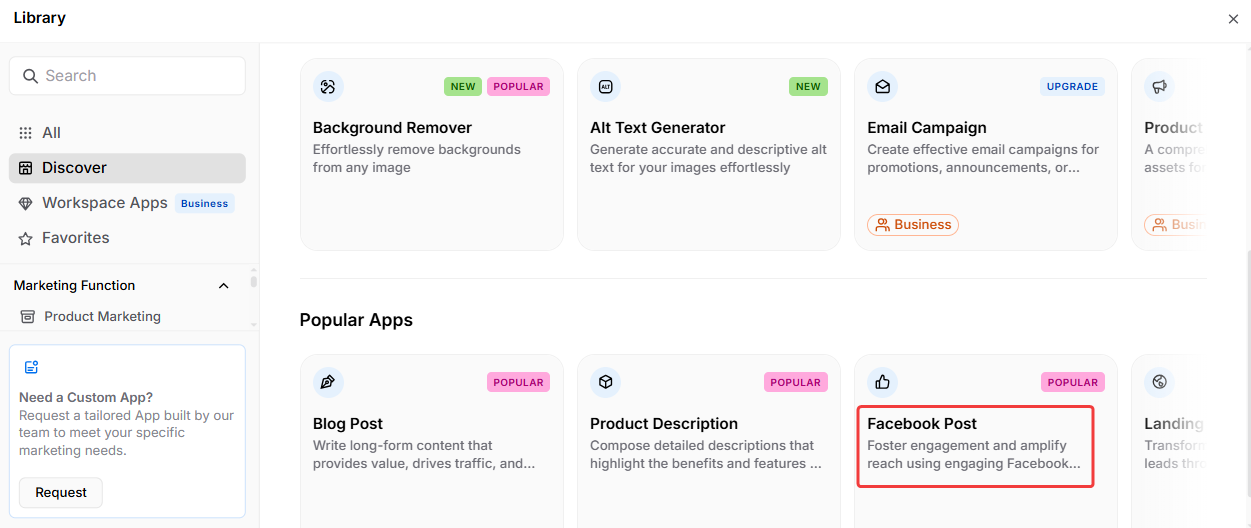Click the globe icon on the Landing card
The width and height of the screenshot is (1251, 528).
1159,382
